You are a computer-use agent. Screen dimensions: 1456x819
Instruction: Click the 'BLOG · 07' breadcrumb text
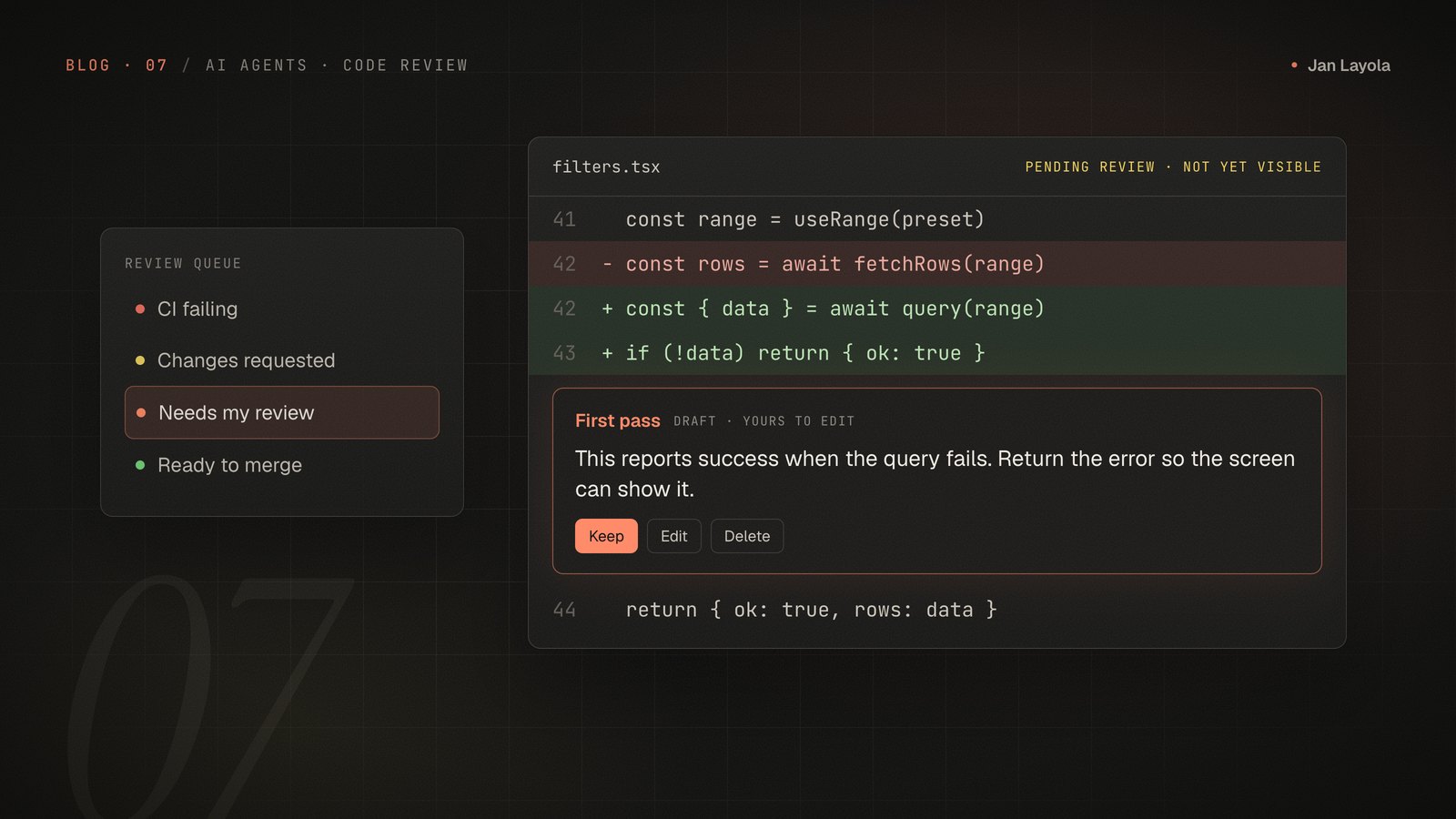pyautogui.click(x=116, y=66)
